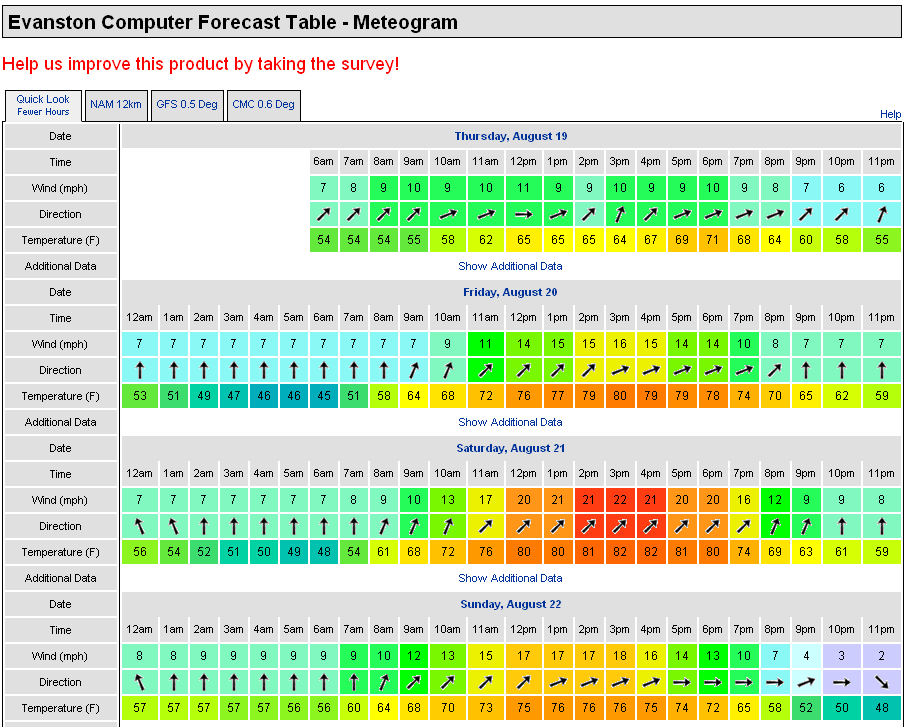This screenshot has width=907, height=727.
Task: Click Saturday's 3pm wind direction arrow
Action: pyautogui.click(x=620, y=526)
